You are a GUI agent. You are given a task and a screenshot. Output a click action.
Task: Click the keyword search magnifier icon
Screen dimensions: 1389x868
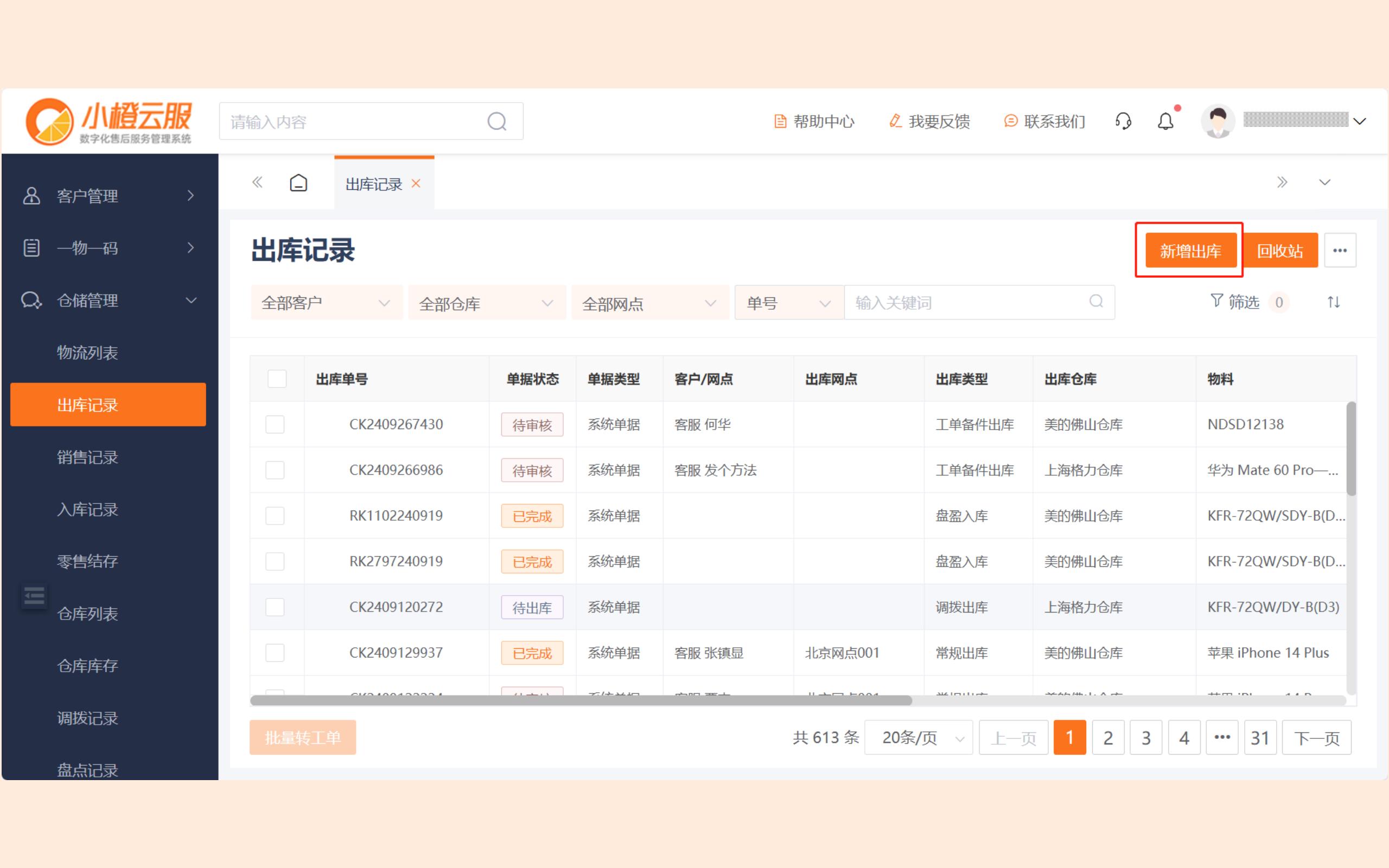pos(1095,302)
